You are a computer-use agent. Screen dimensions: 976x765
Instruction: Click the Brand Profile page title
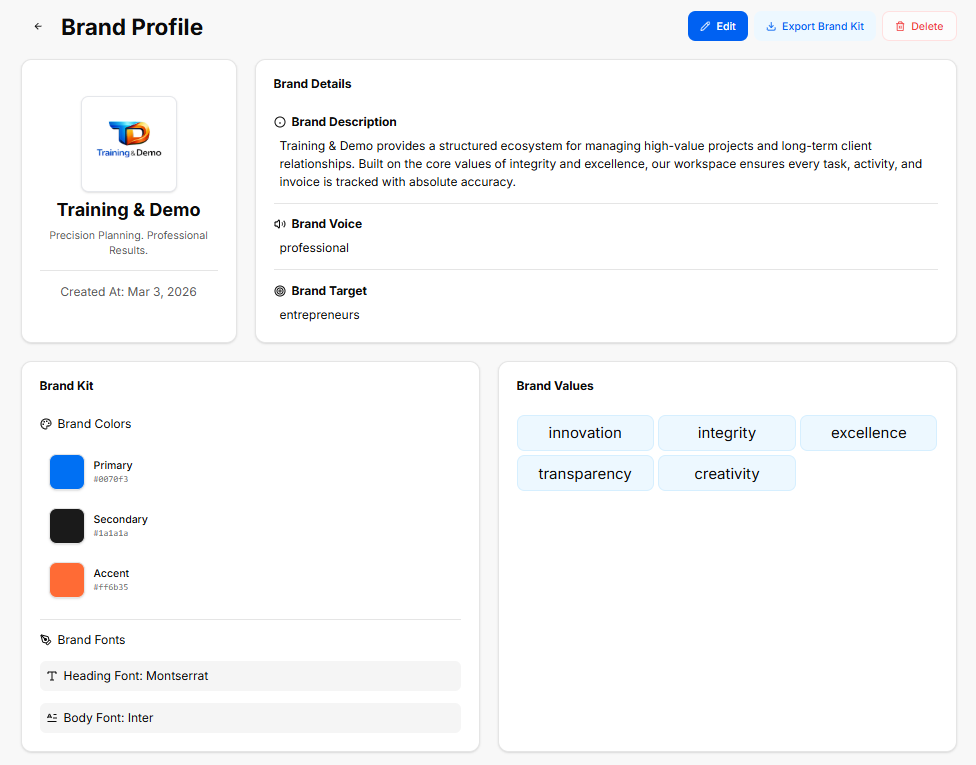[132, 27]
